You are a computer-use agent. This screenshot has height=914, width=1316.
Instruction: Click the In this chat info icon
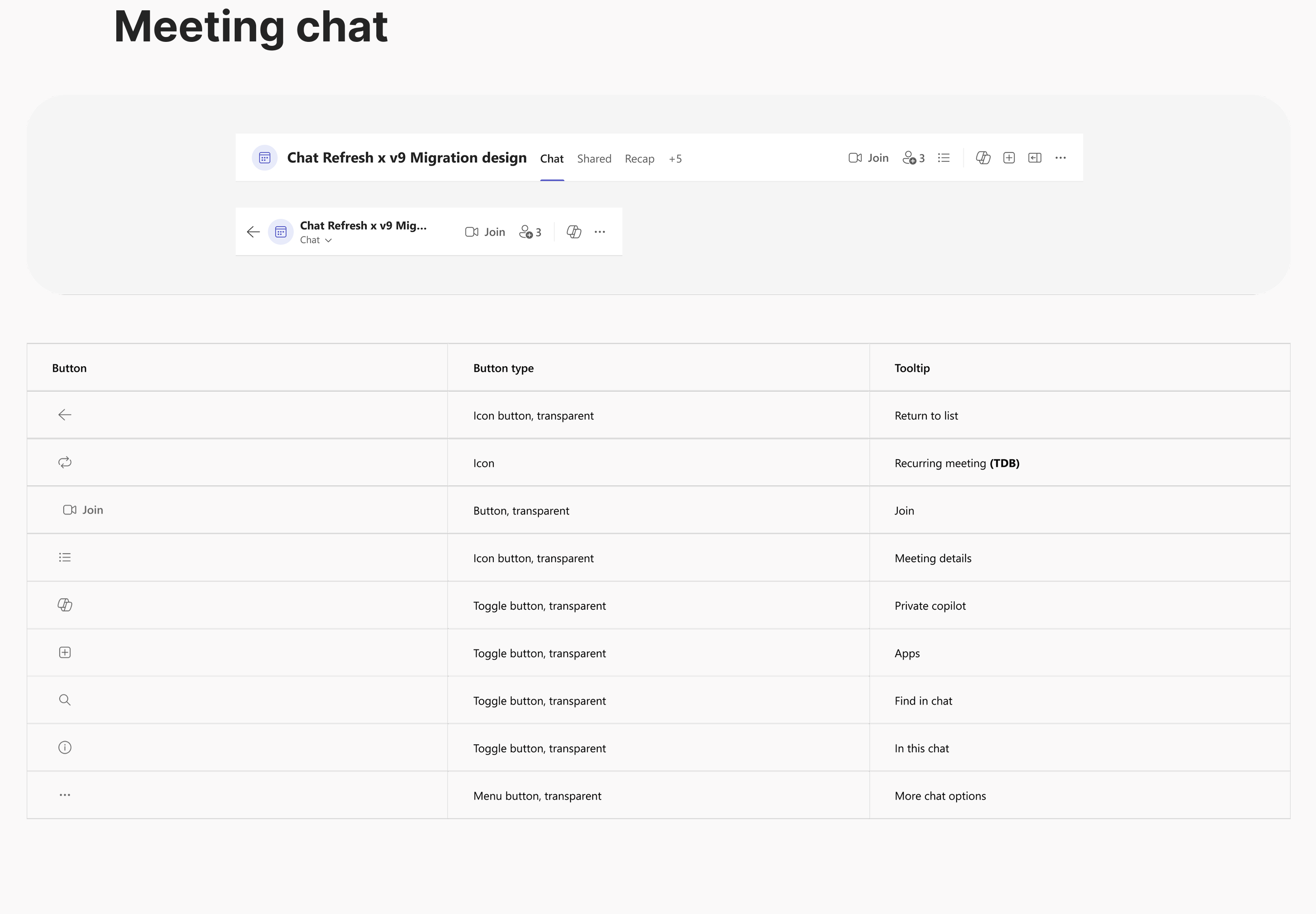pos(65,747)
